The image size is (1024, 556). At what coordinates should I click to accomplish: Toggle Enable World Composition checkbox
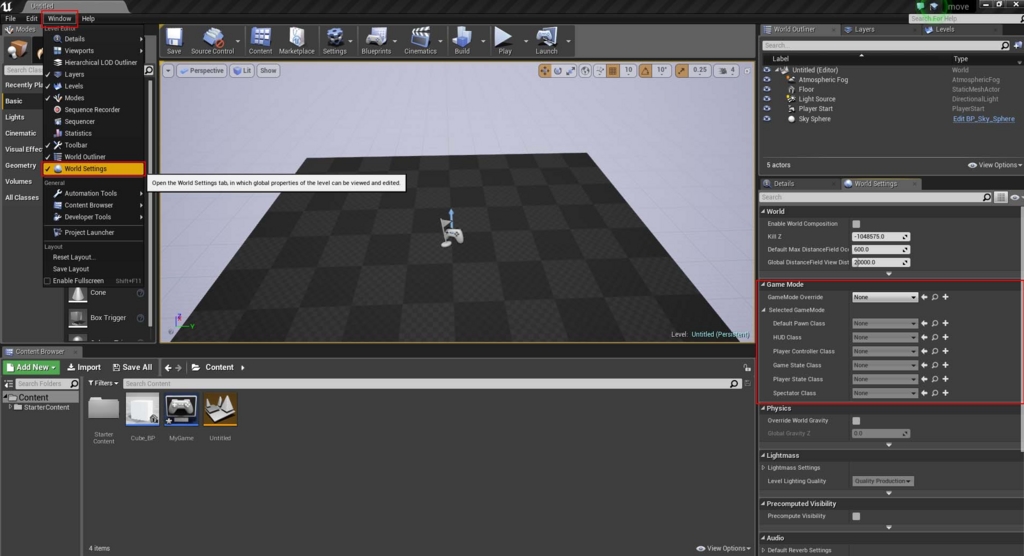[x=856, y=224]
